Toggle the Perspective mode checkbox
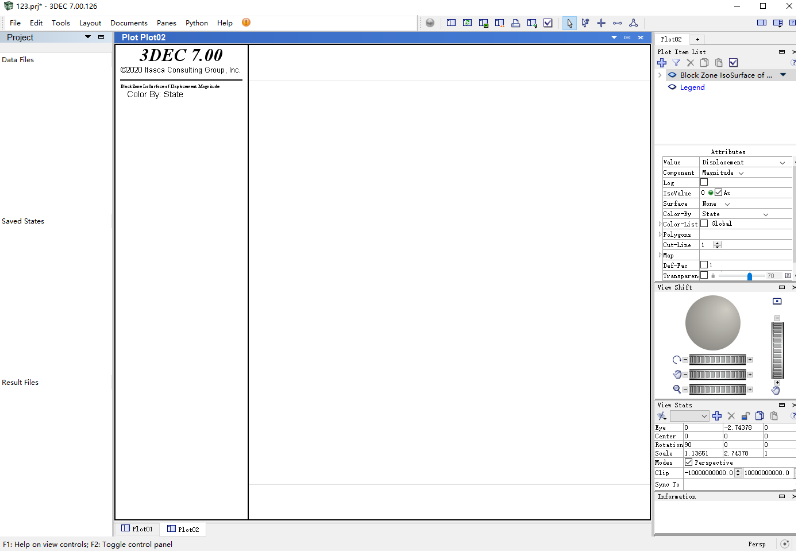The width and height of the screenshot is (796, 551). pos(688,463)
